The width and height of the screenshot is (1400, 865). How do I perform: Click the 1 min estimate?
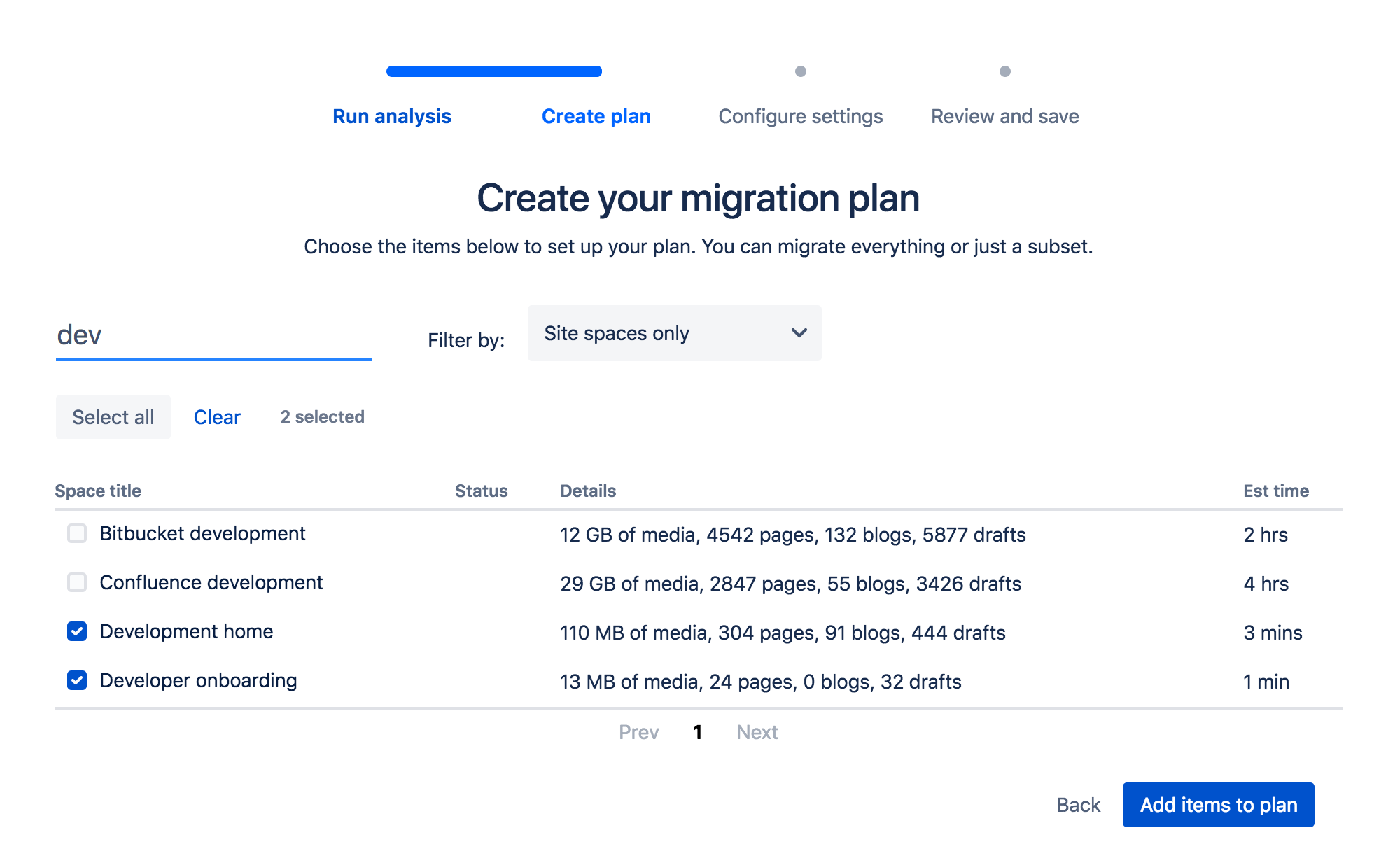click(x=1266, y=682)
